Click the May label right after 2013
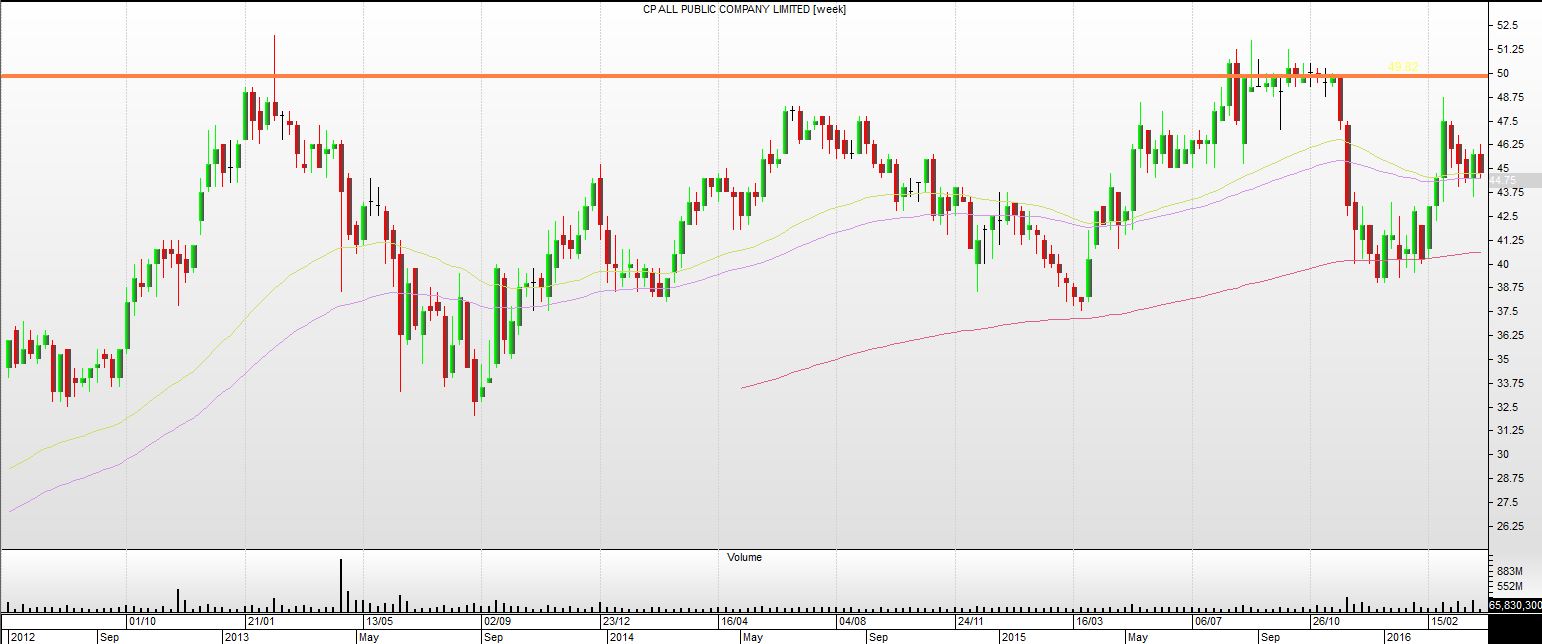This screenshot has width=1542, height=644. 367,637
